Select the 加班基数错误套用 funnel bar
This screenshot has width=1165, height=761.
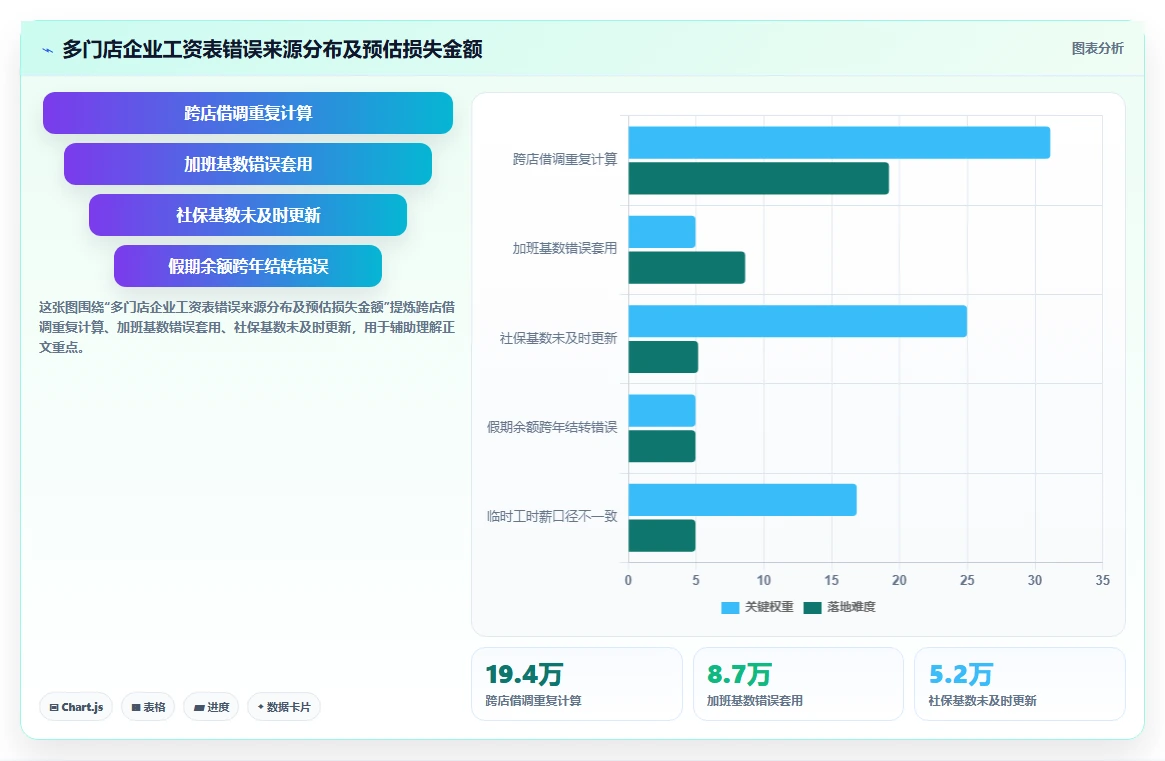(247, 164)
